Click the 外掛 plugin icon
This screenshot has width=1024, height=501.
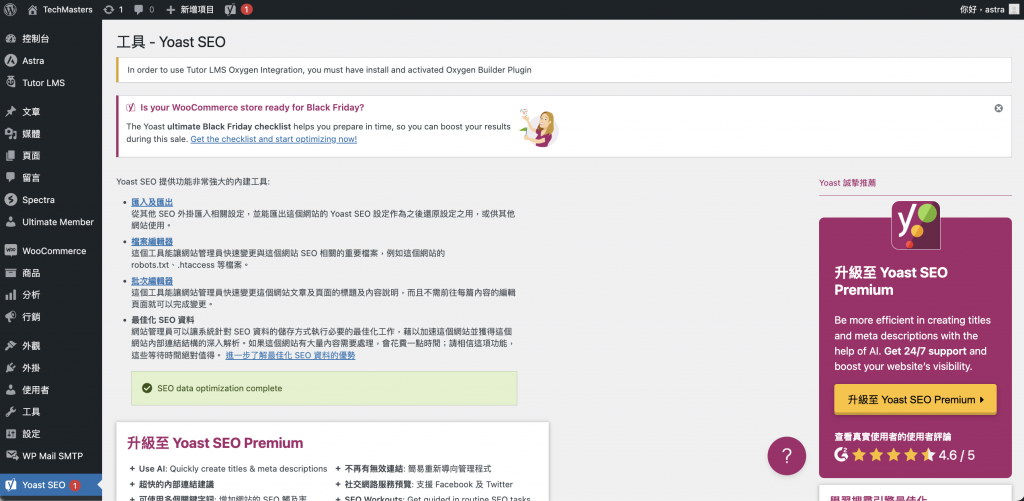click(x=10, y=368)
